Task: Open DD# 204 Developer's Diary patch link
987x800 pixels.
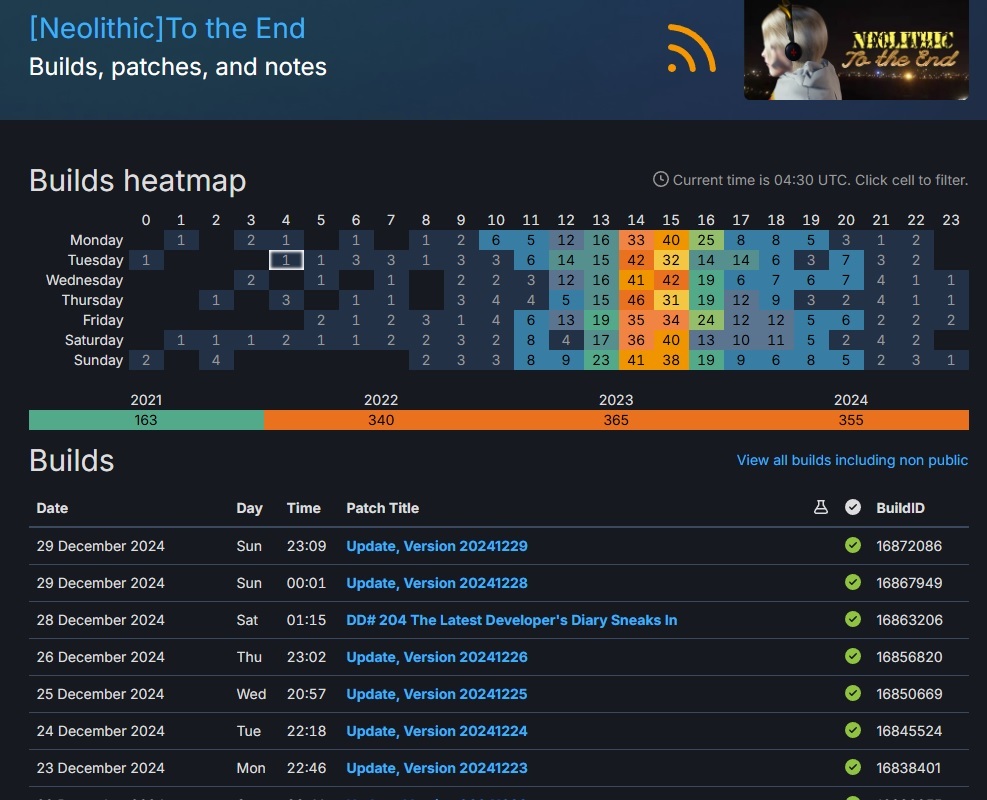Action: click(511, 620)
